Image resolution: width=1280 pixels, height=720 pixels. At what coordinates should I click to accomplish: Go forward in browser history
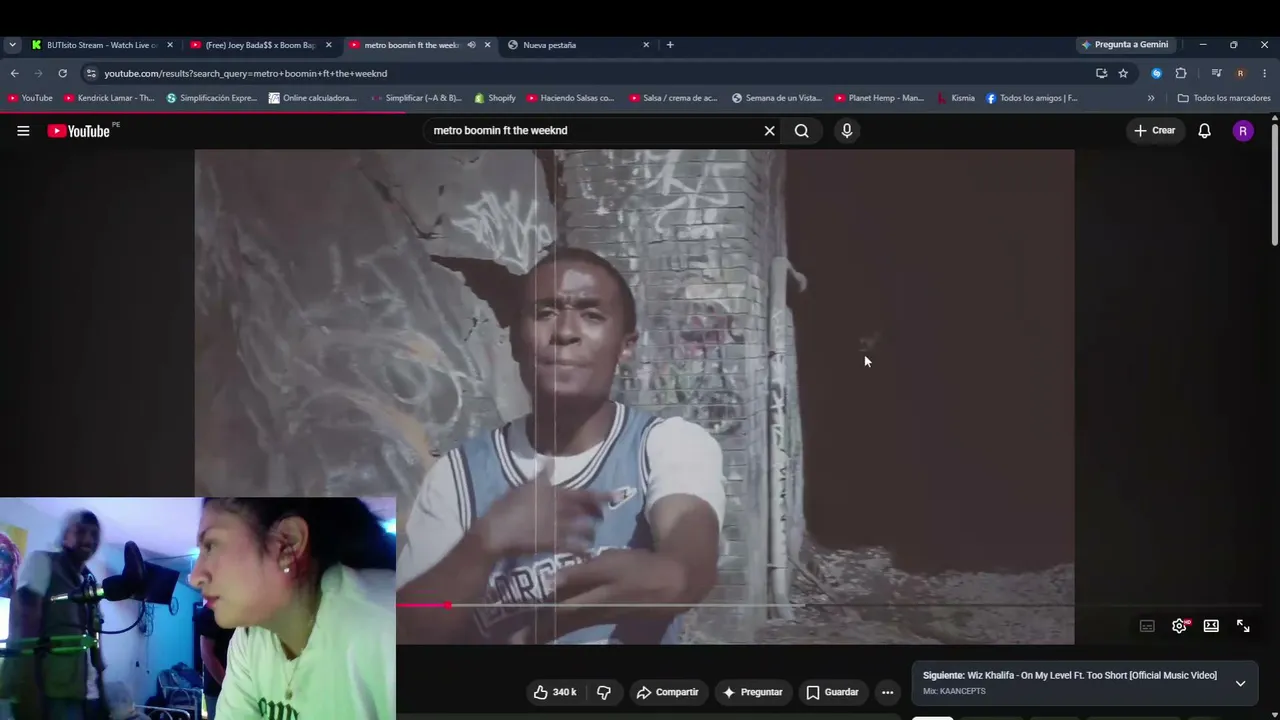pos(38,73)
